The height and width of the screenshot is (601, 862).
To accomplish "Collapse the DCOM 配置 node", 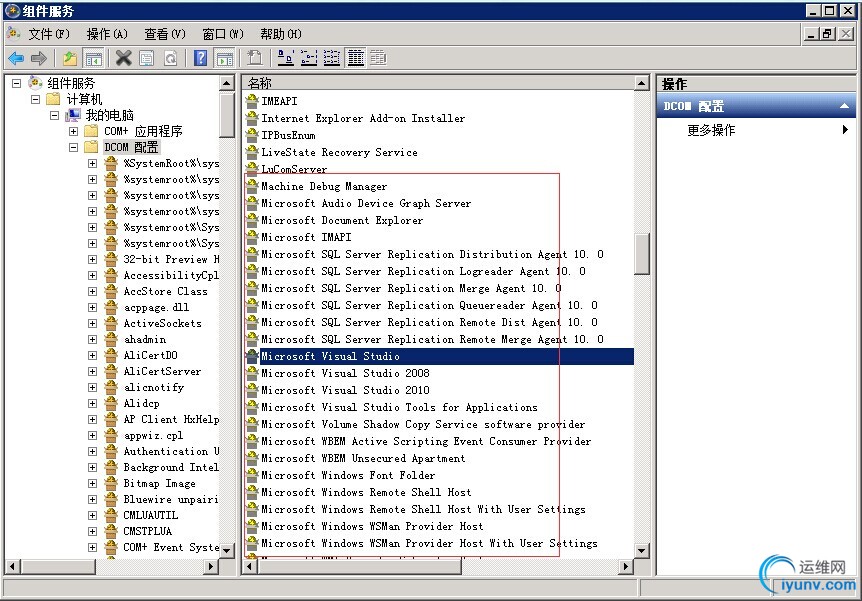I will pos(73,147).
